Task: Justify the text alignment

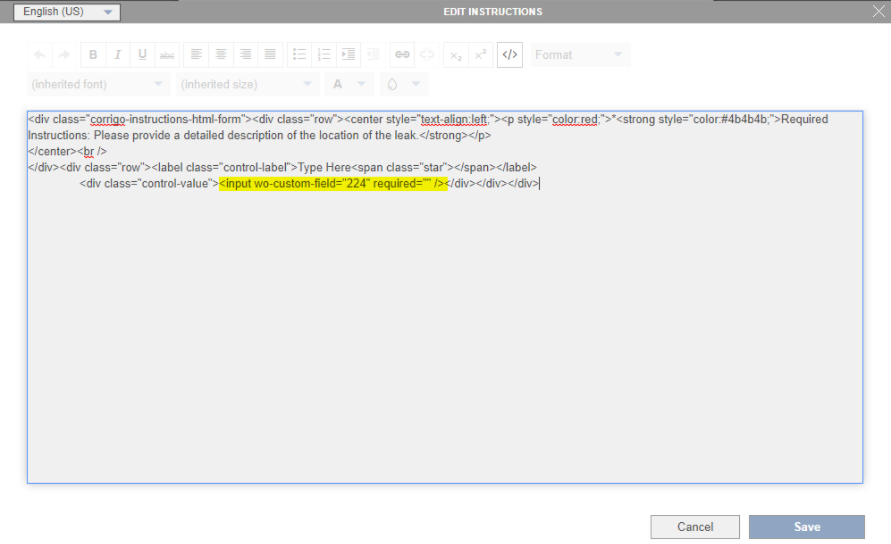Action: click(270, 55)
